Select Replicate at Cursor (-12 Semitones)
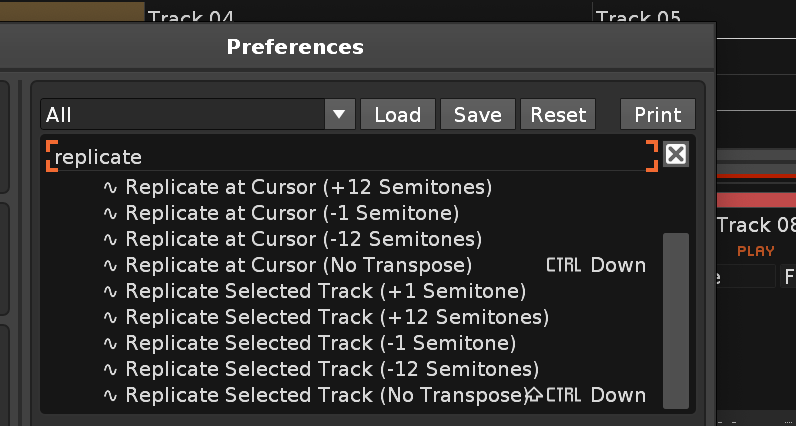This screenshot has height=426, width=796. tap(303, 239)
